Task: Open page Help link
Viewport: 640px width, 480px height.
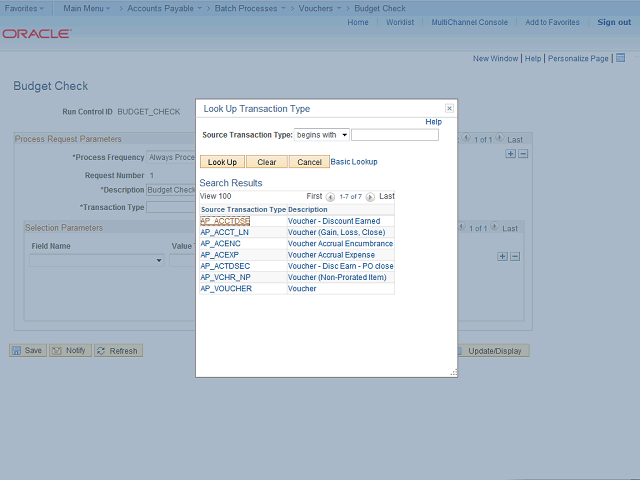Action: pyautogui.click(x=533, y=58)
